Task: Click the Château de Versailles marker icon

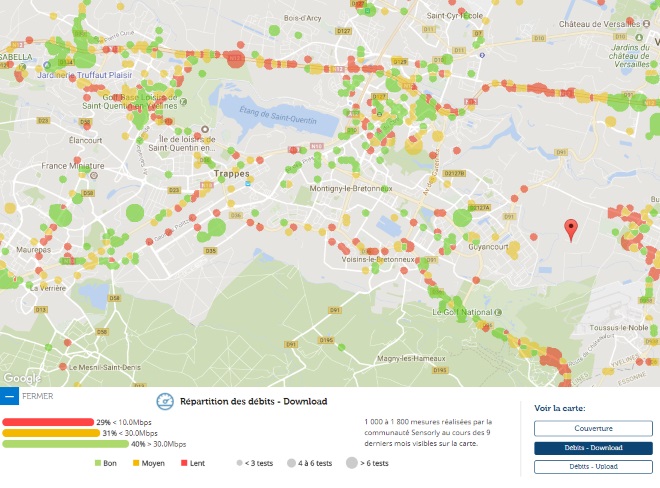Action: coord(646,24)
